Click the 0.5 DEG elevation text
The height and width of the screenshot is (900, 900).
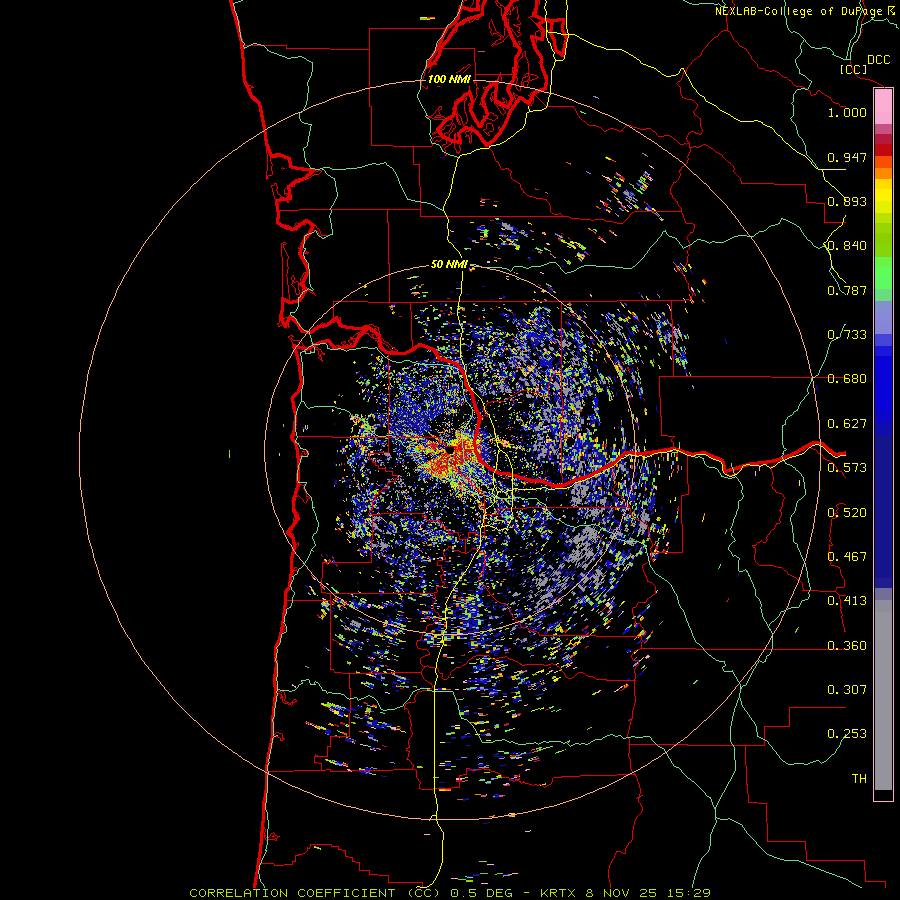pos(481,893)
